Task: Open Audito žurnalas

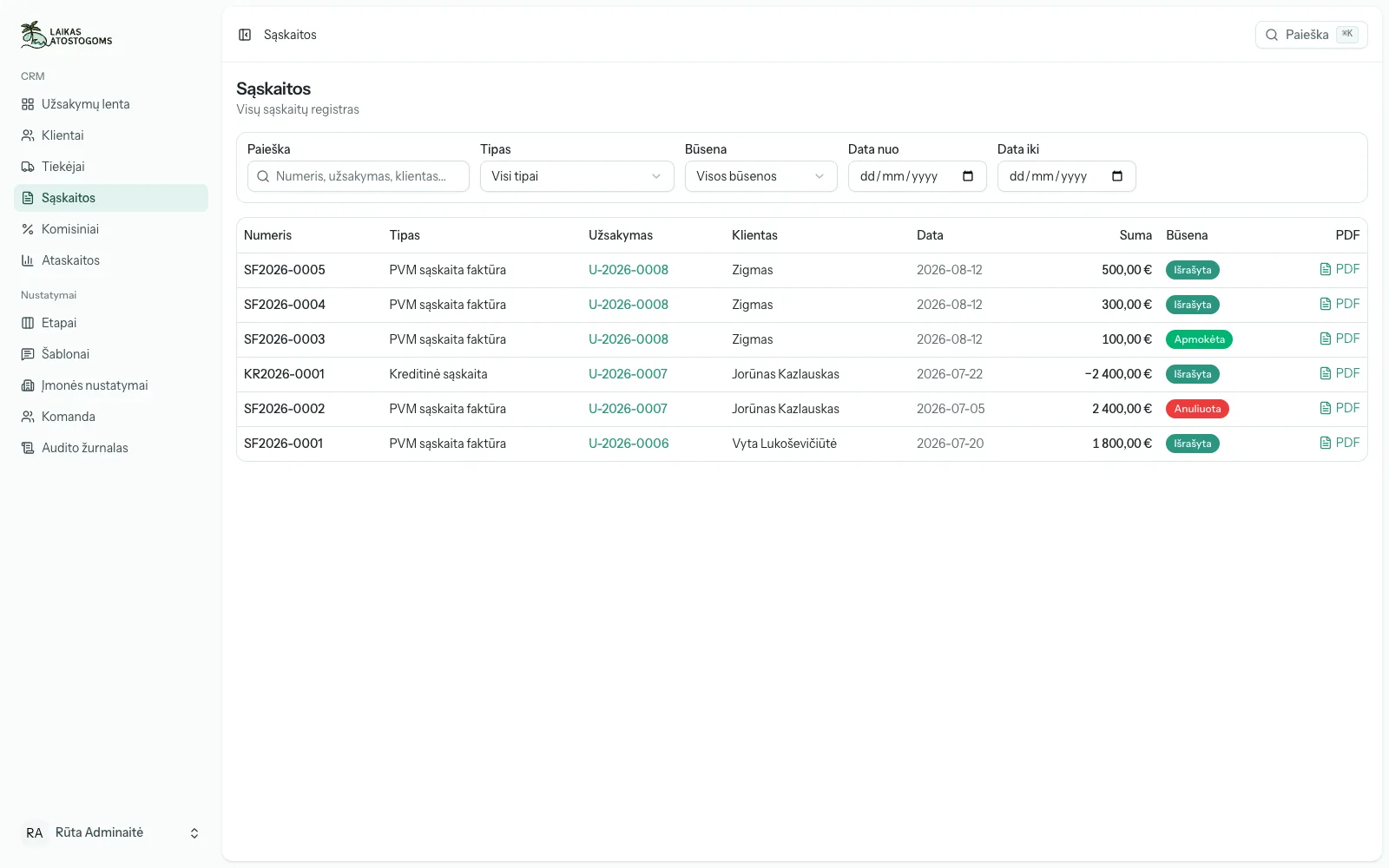Action: pyautogui.click(x=111, y=448)
